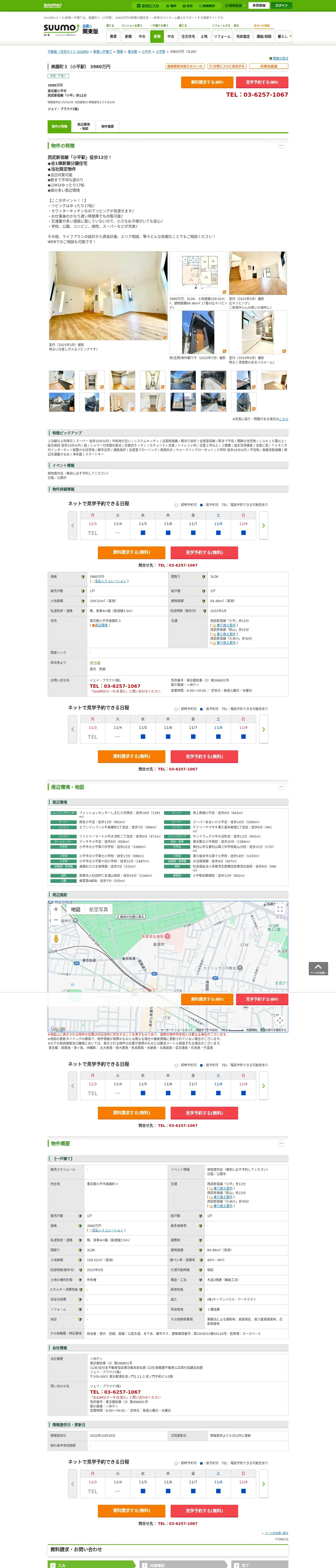
Task: Switch to the 物件概要 tab
Action: [107, 126]
